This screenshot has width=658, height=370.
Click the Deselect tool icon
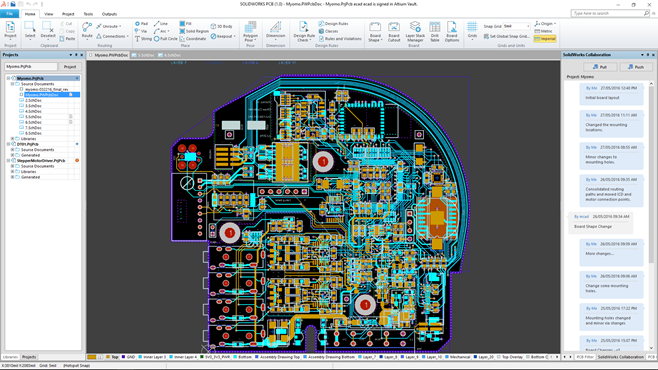pyautogui.click(x=48, y=30)
